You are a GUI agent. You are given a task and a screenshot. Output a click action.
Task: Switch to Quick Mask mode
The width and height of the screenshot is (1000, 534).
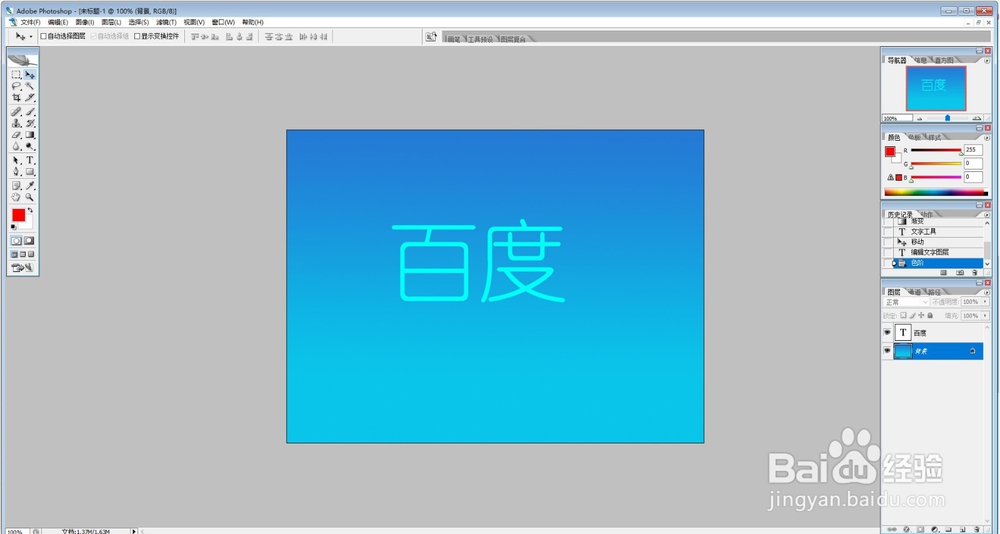click(x=29, y=241)
